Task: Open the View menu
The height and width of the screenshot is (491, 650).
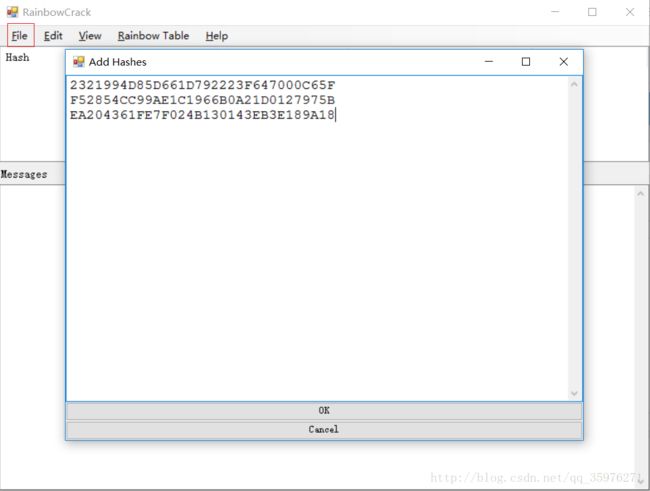Action: [x=90, y=36]
